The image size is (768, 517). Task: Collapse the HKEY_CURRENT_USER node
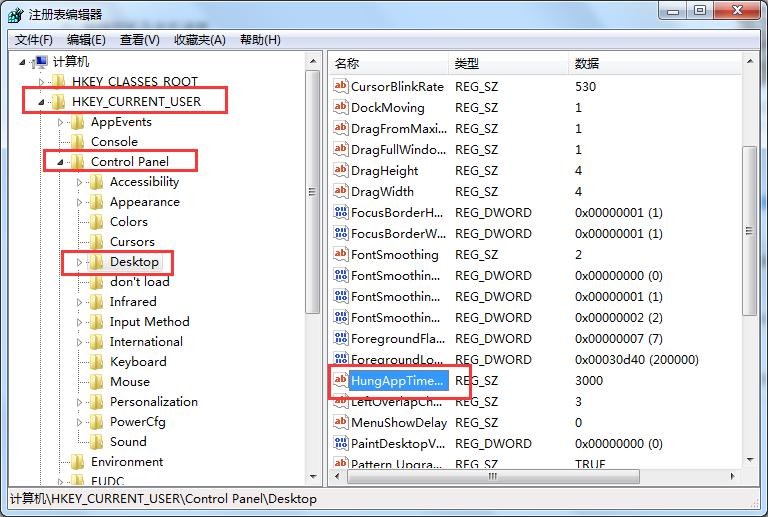[x=41, y=102]
